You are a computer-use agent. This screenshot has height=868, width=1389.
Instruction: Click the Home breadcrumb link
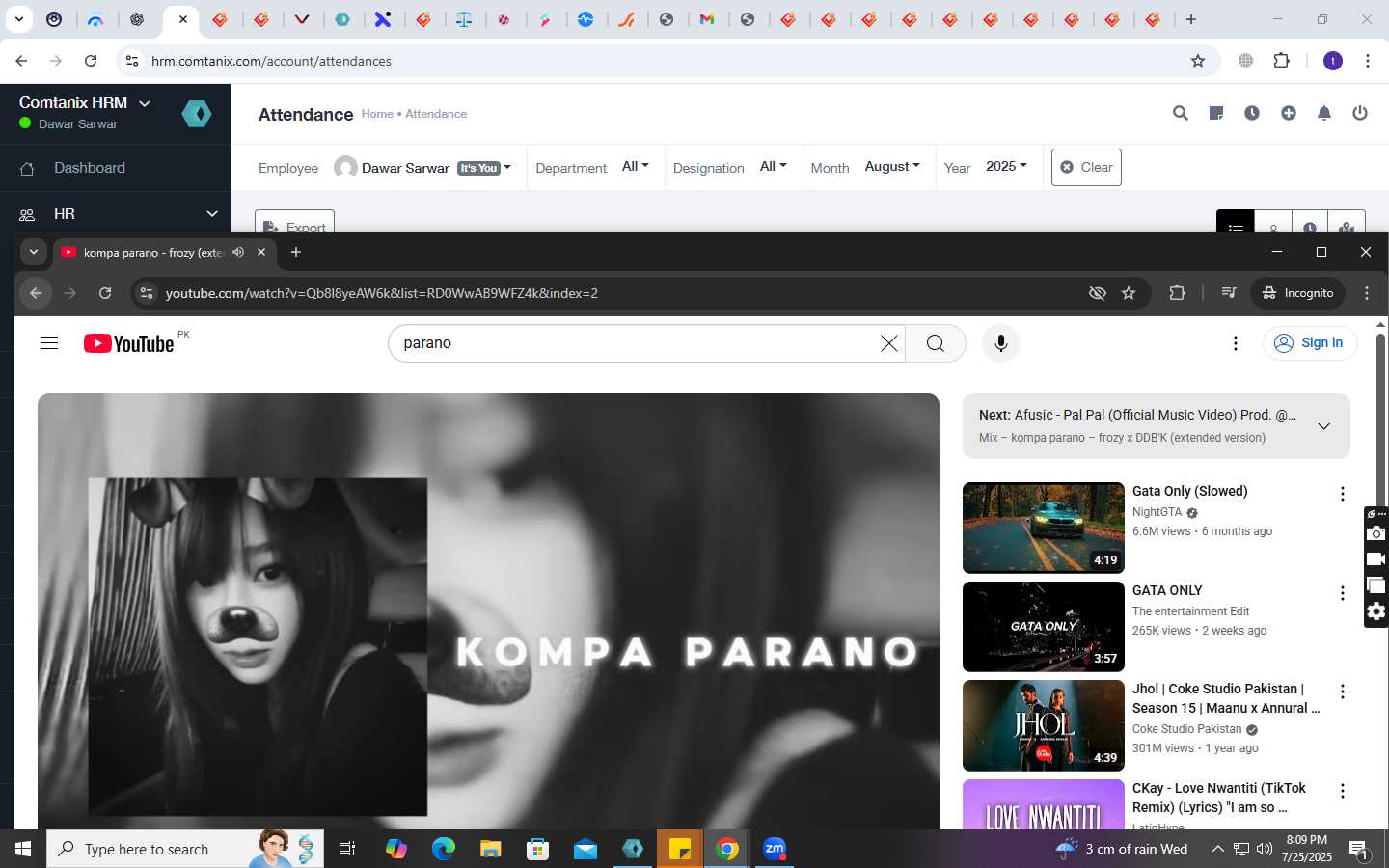377,114
